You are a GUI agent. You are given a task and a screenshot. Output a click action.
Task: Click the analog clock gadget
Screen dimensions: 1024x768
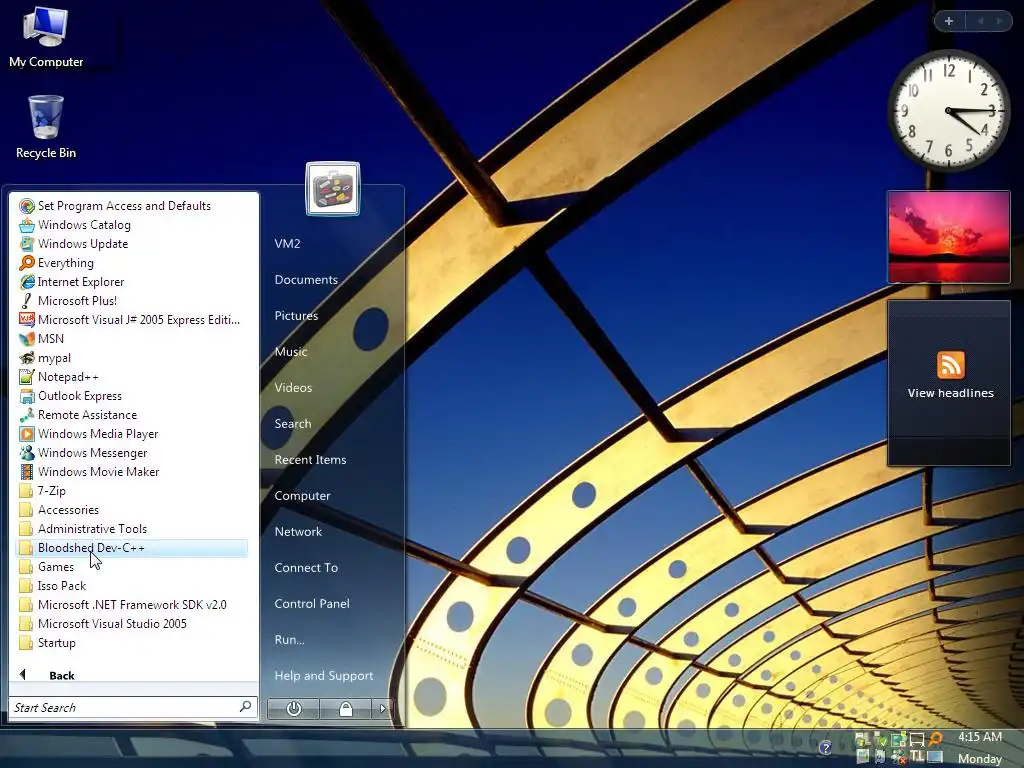pos(949,110)
